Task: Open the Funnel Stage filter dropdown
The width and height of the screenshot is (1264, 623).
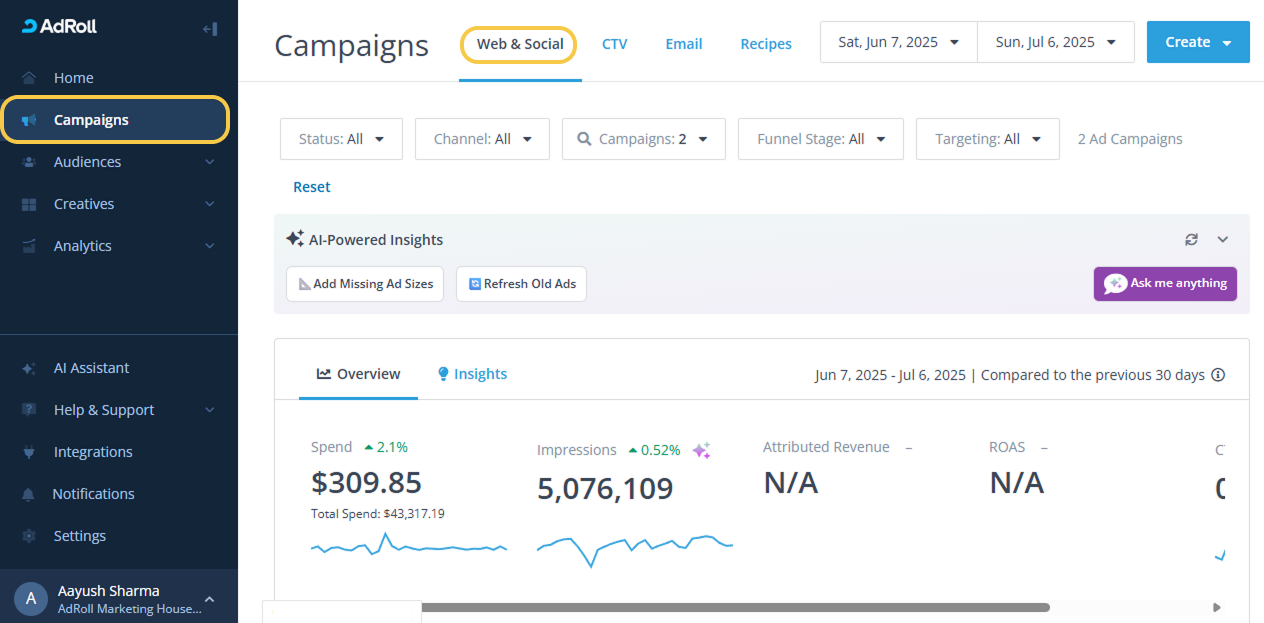Action: [x=820, y=139]
